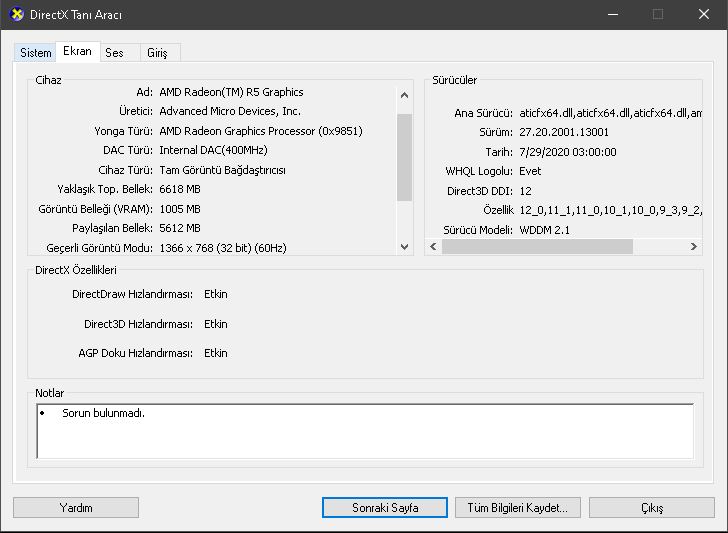Click the 'Internal DAC(400MHz)' value
The width and height of the screenshot is (728, 533).
213,150
